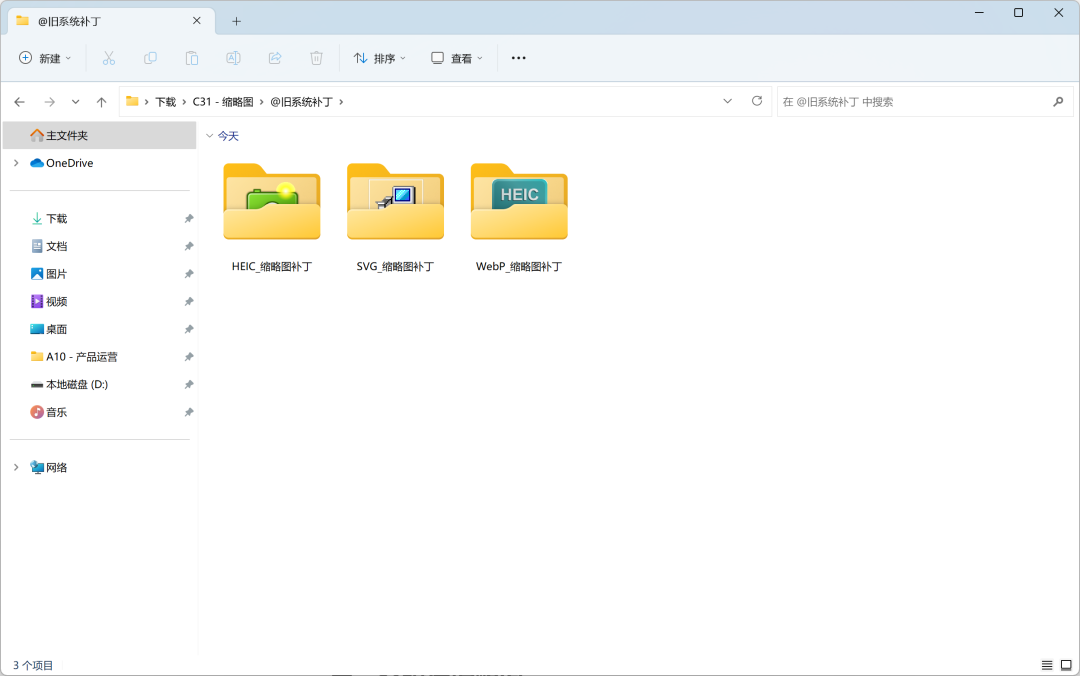
Task: Click @旧系统补丁 breadcrumb segment
Action: 302,102
